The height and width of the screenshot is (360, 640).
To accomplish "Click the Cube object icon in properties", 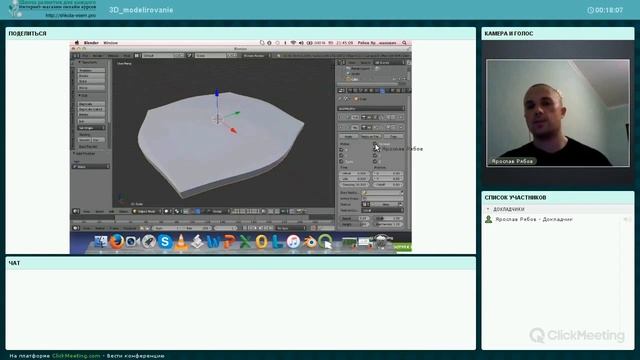I will click(x=356, y=99).
